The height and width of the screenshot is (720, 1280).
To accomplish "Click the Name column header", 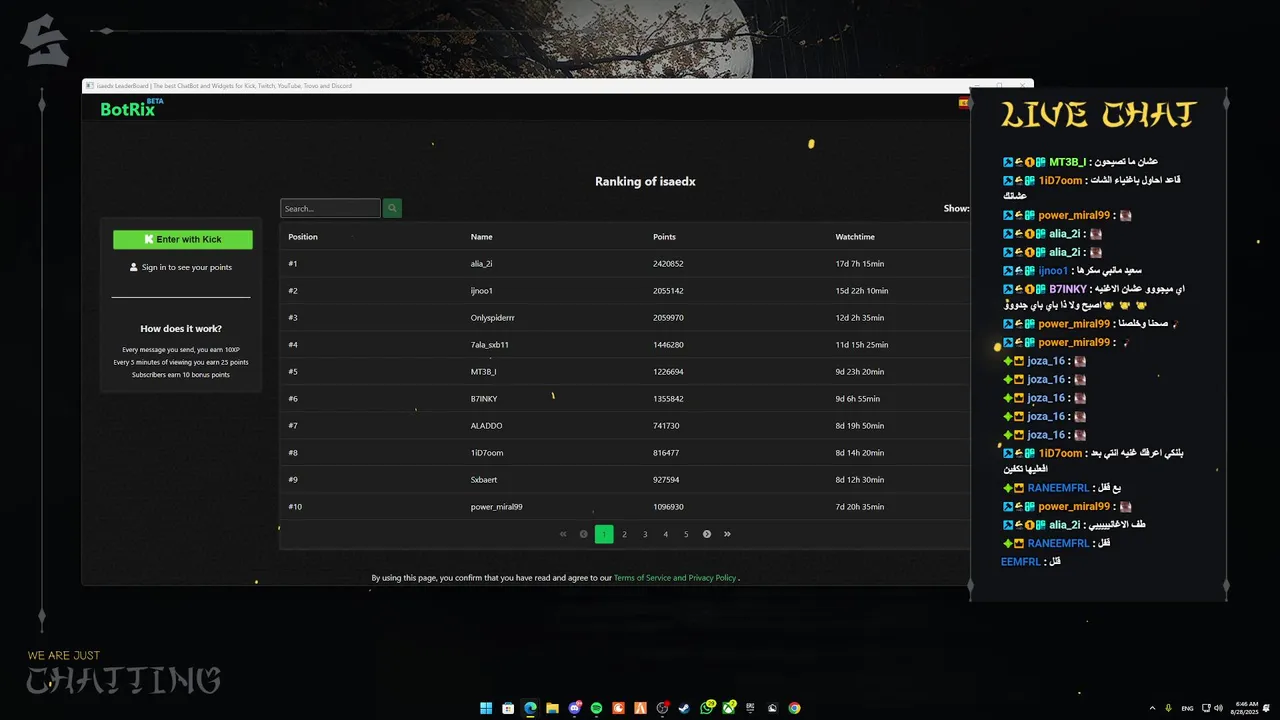I will tap(482, 237).
